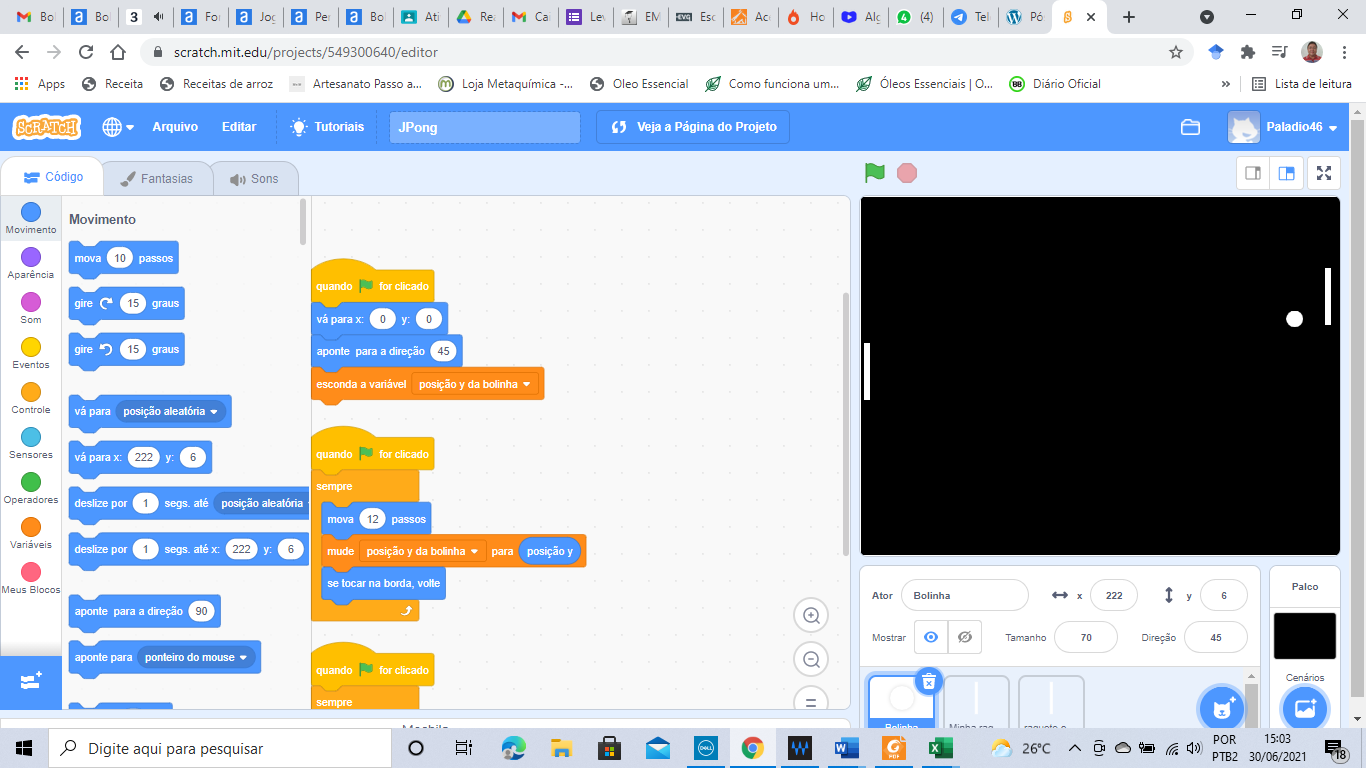This screenshot has height=768, width=1366.
Task: Open the Paladio46 account dropdown
Action: (1283, 127)
